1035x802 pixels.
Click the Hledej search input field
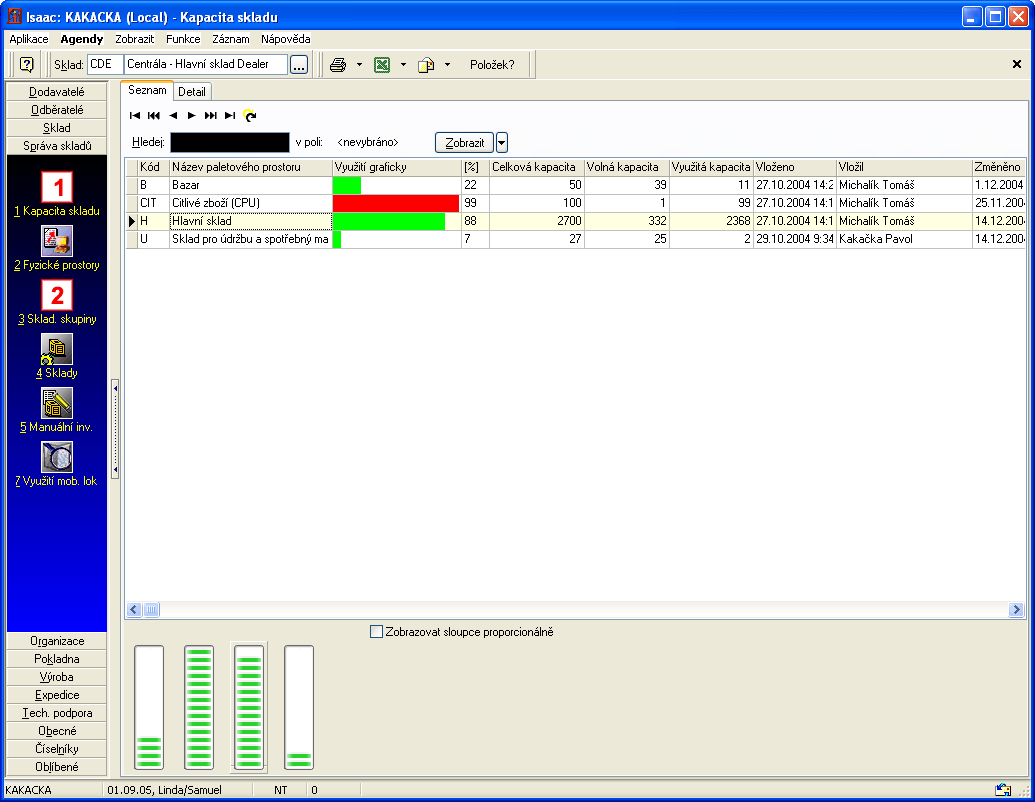[x=229, y=143]
